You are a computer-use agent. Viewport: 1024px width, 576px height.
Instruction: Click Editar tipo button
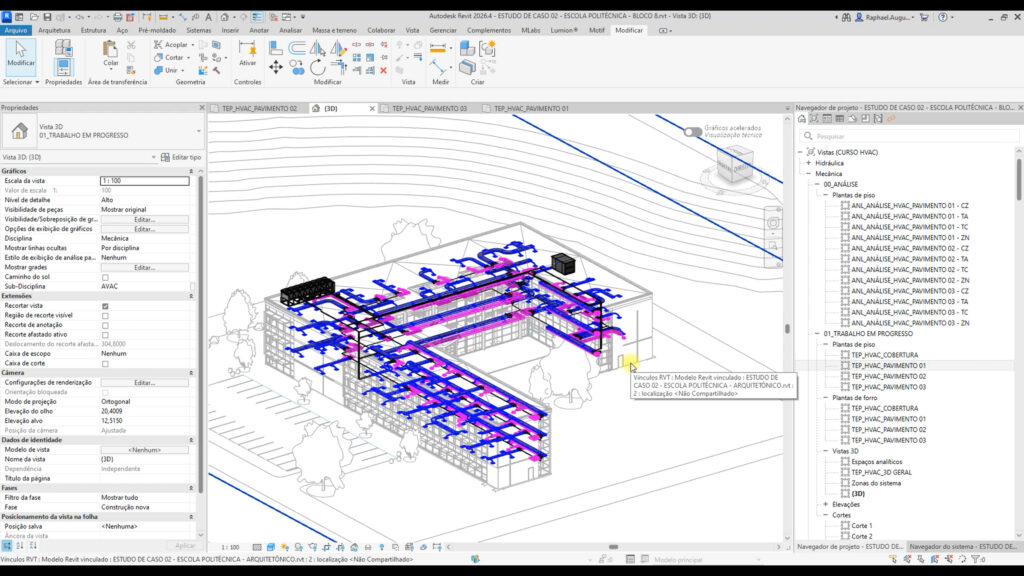point(181,157)
